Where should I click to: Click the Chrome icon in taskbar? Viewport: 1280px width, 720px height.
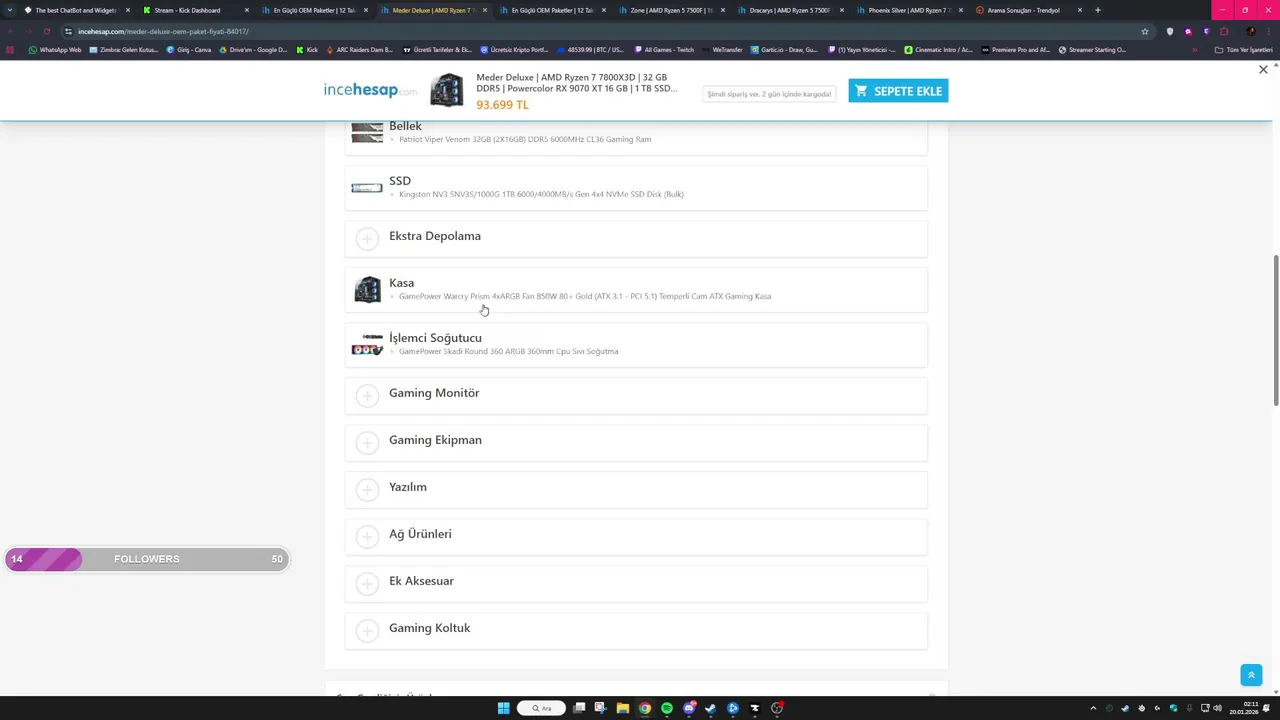[x=645, y=708]
